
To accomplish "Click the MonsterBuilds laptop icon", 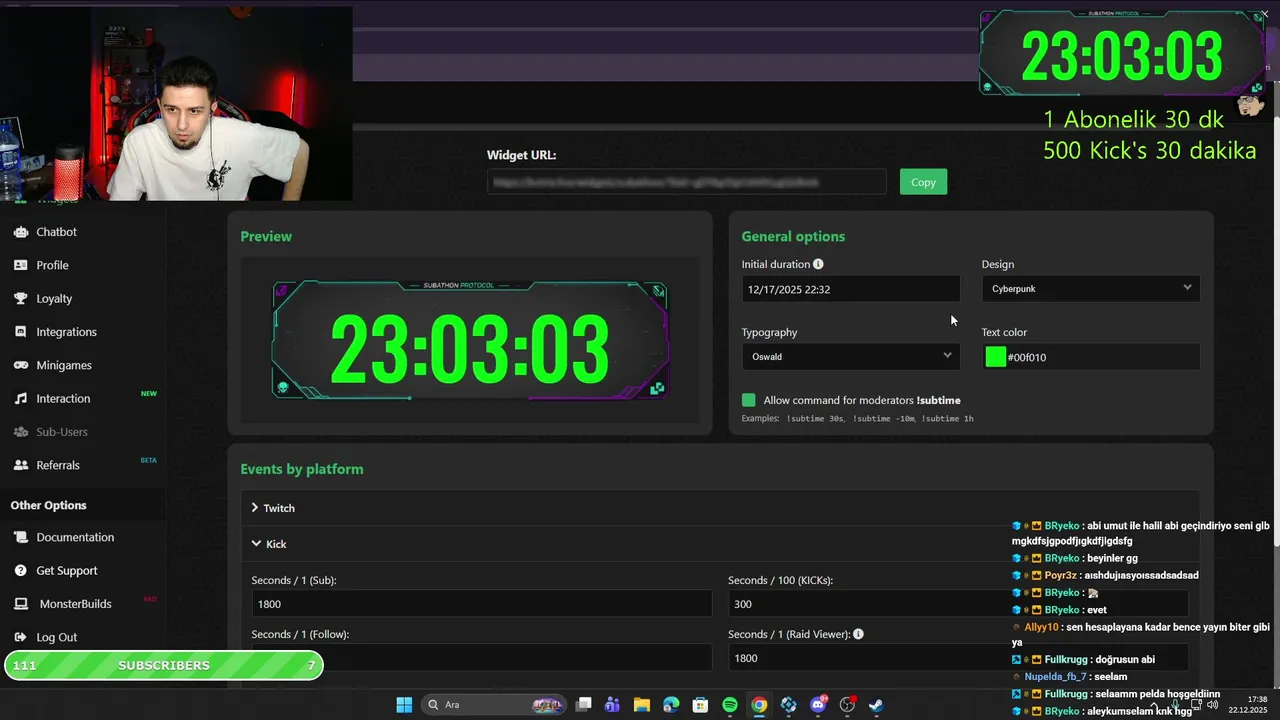I will [x=20, y=604].
